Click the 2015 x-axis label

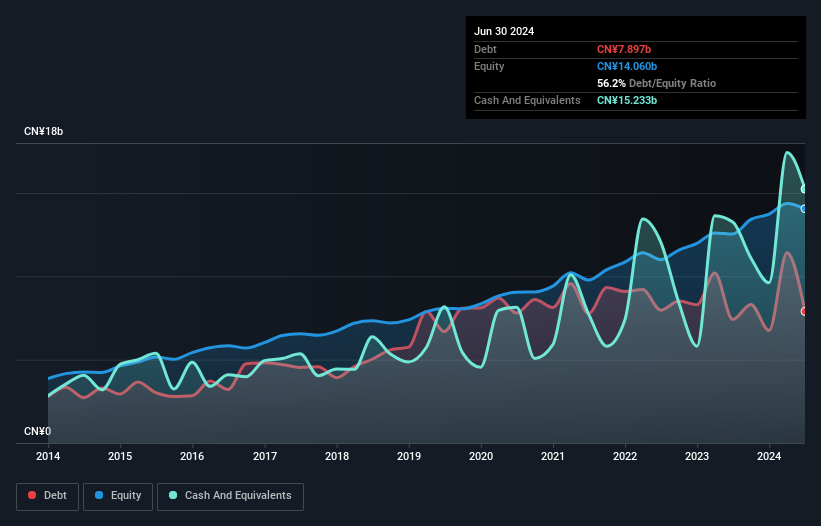(x=120, y=456)
